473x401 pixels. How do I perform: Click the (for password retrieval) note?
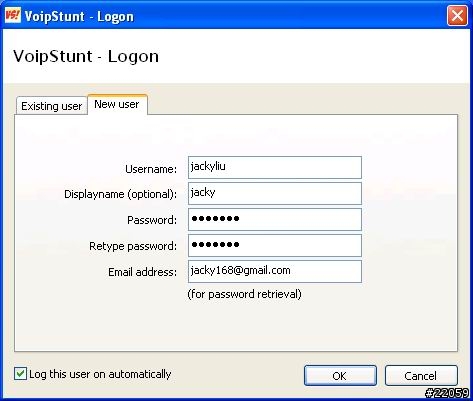pyautogui.click(x=244, y=294)
